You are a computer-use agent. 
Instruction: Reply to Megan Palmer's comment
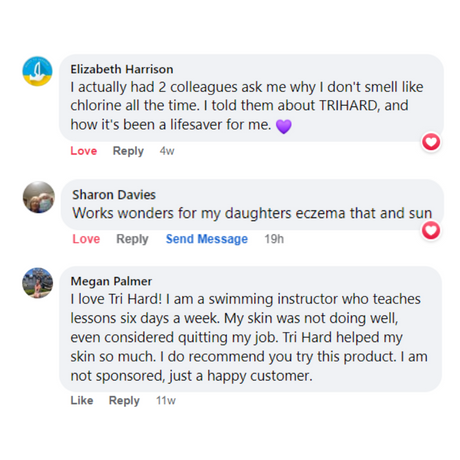pos(124,400)
